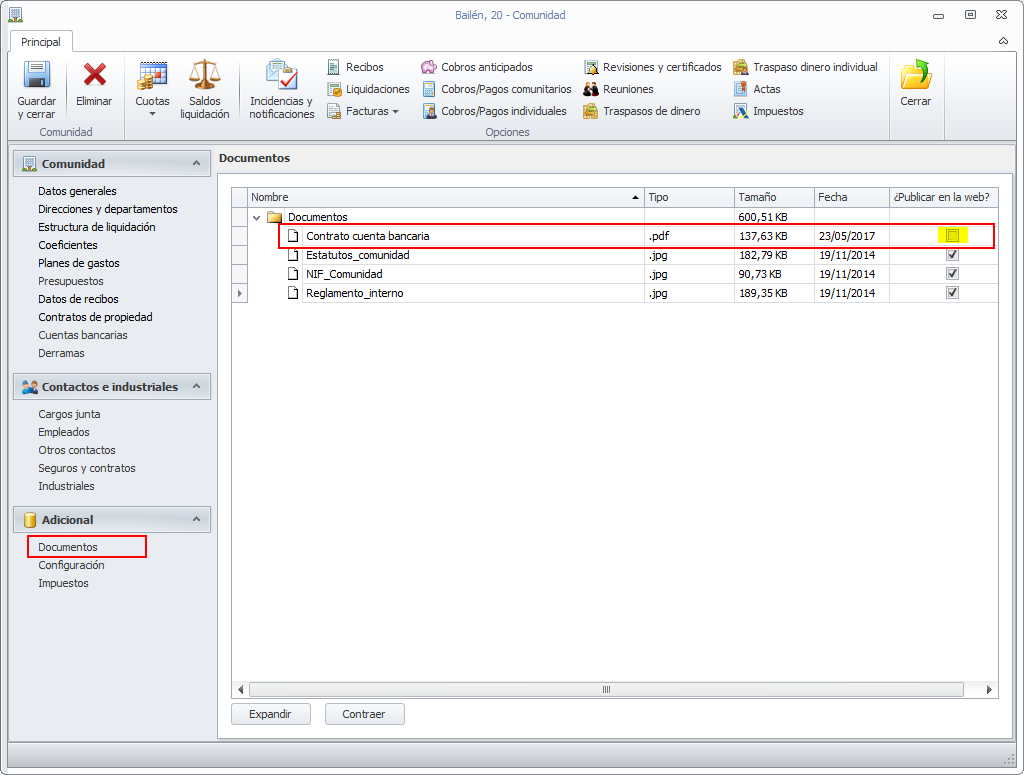
Task: Click file icon of Estatutos_comunidad
Action: coord(293,255)
